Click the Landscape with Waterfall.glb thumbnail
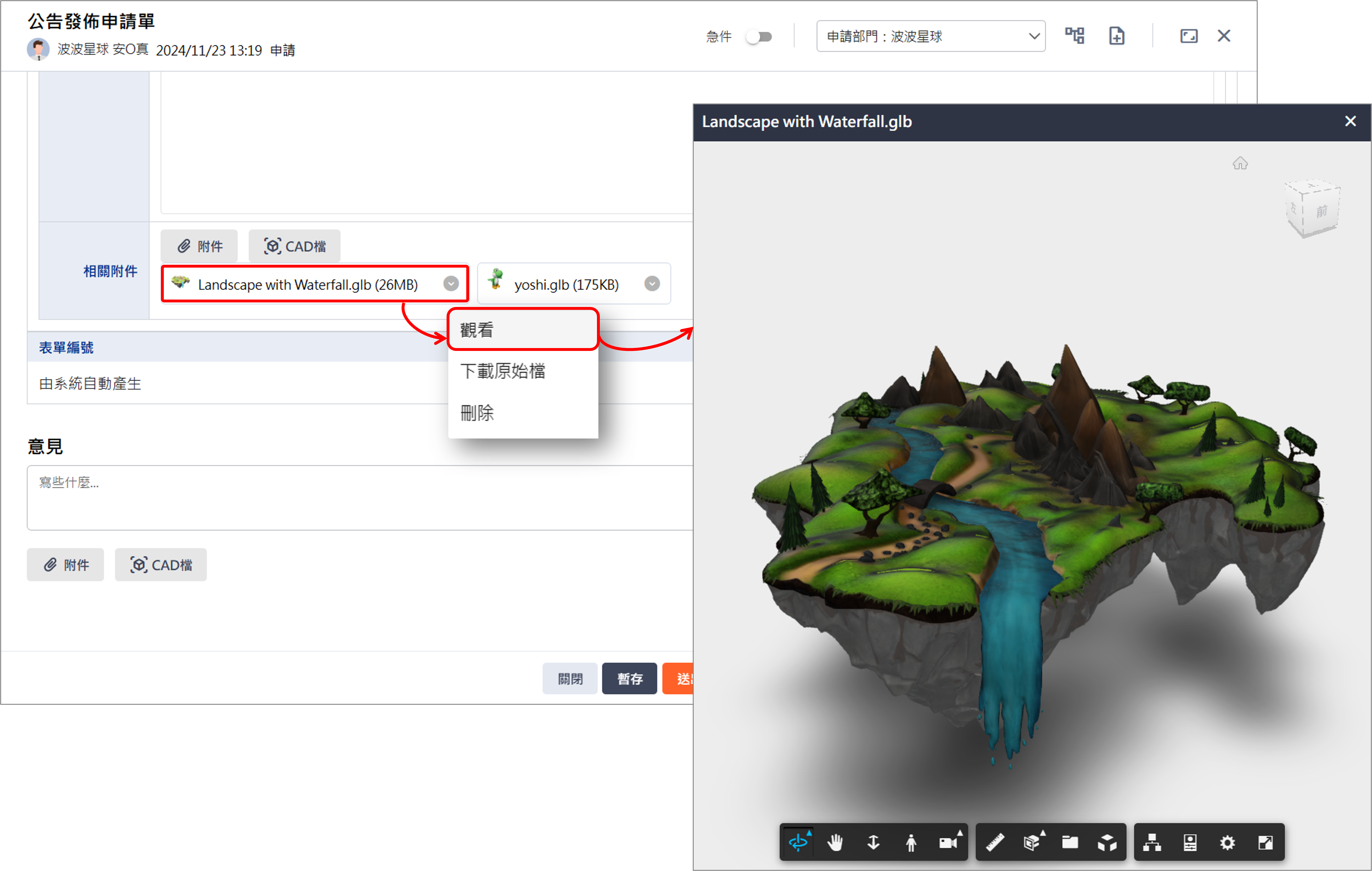This screenshot has height=871, width=1372. [x=181, y=282]
